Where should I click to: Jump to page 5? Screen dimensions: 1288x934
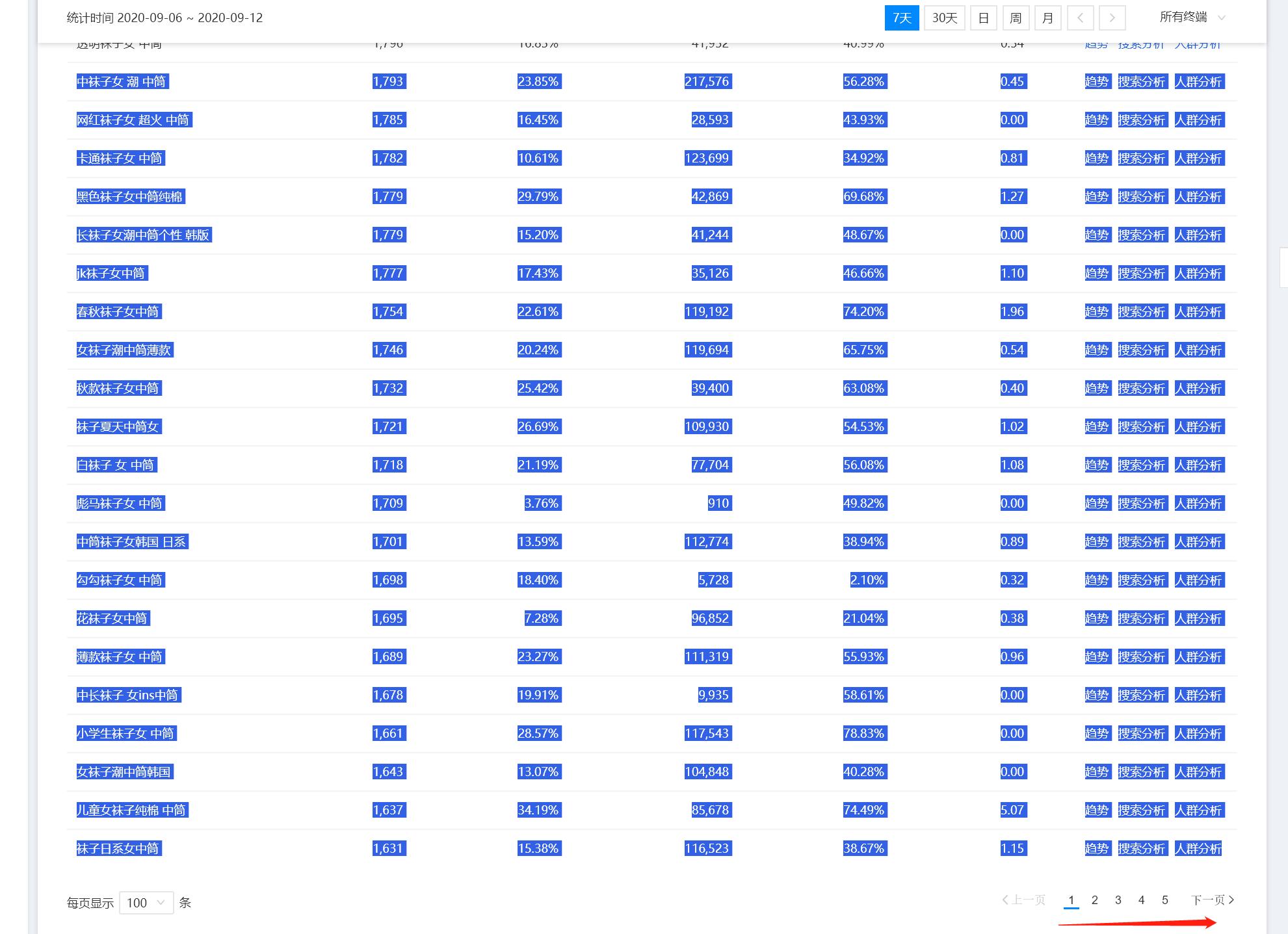pos(1165,900)
